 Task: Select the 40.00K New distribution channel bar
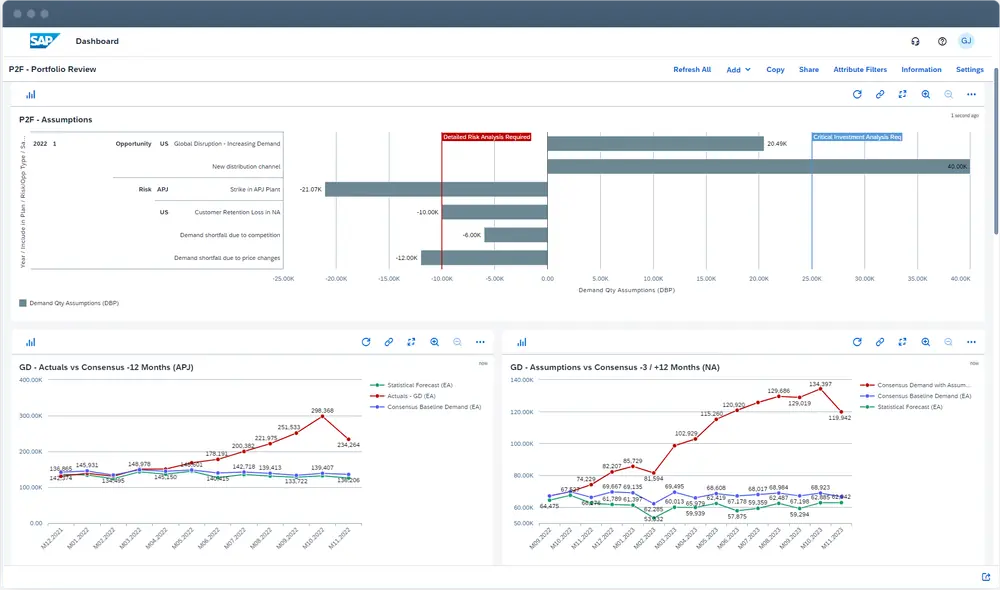point(758,166)
